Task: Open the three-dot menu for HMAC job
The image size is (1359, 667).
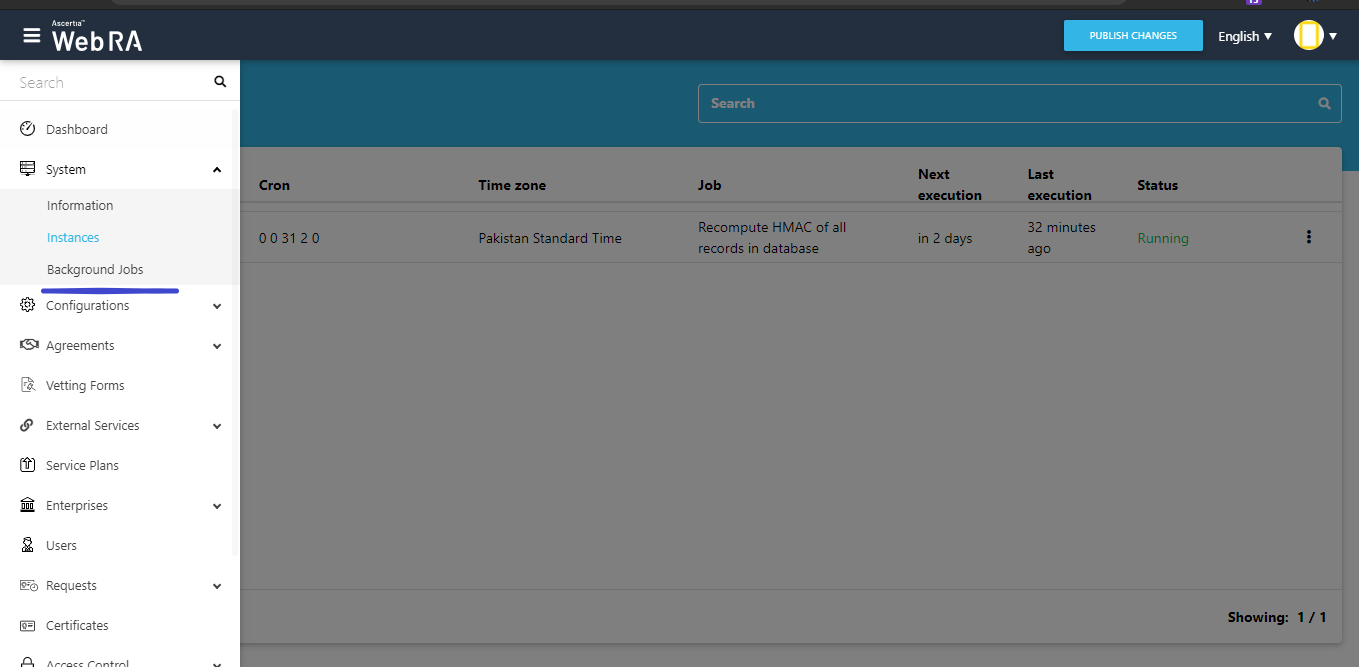Action: pos(1308,237)
